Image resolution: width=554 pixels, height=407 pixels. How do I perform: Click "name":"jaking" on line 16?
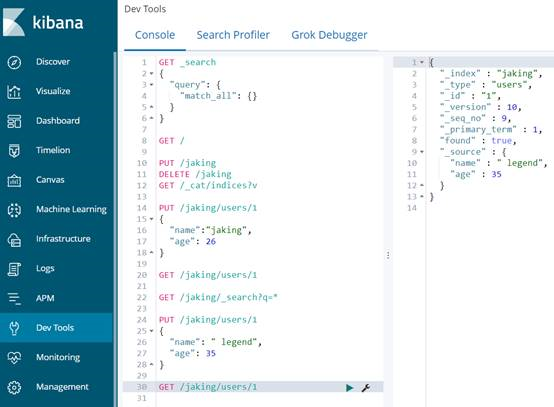(211, 230)
